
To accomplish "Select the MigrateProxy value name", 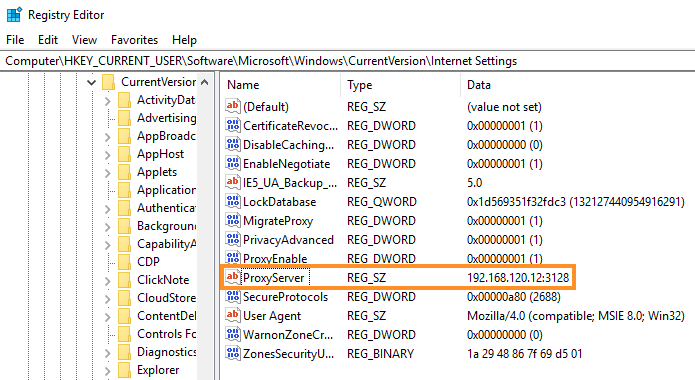I will coord(278,221).
